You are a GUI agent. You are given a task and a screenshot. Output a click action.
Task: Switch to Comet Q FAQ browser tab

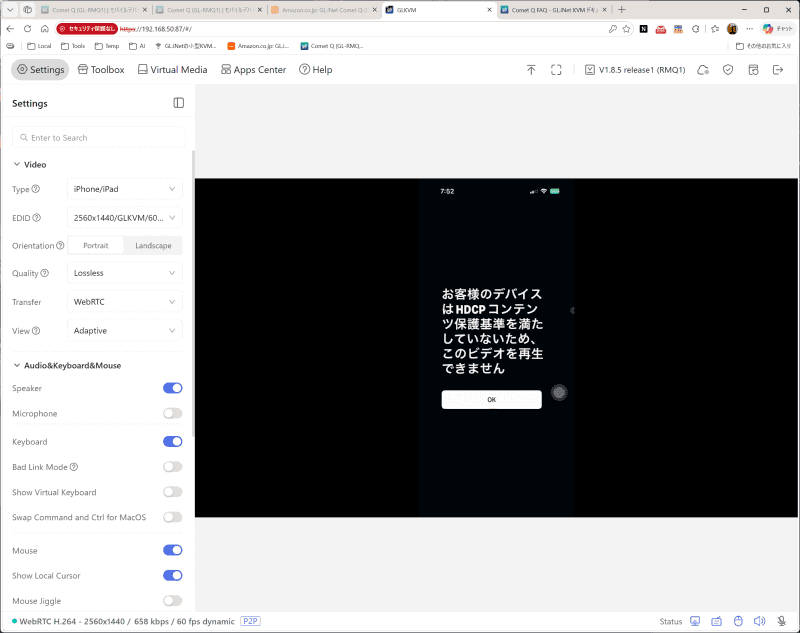point(554,10)
